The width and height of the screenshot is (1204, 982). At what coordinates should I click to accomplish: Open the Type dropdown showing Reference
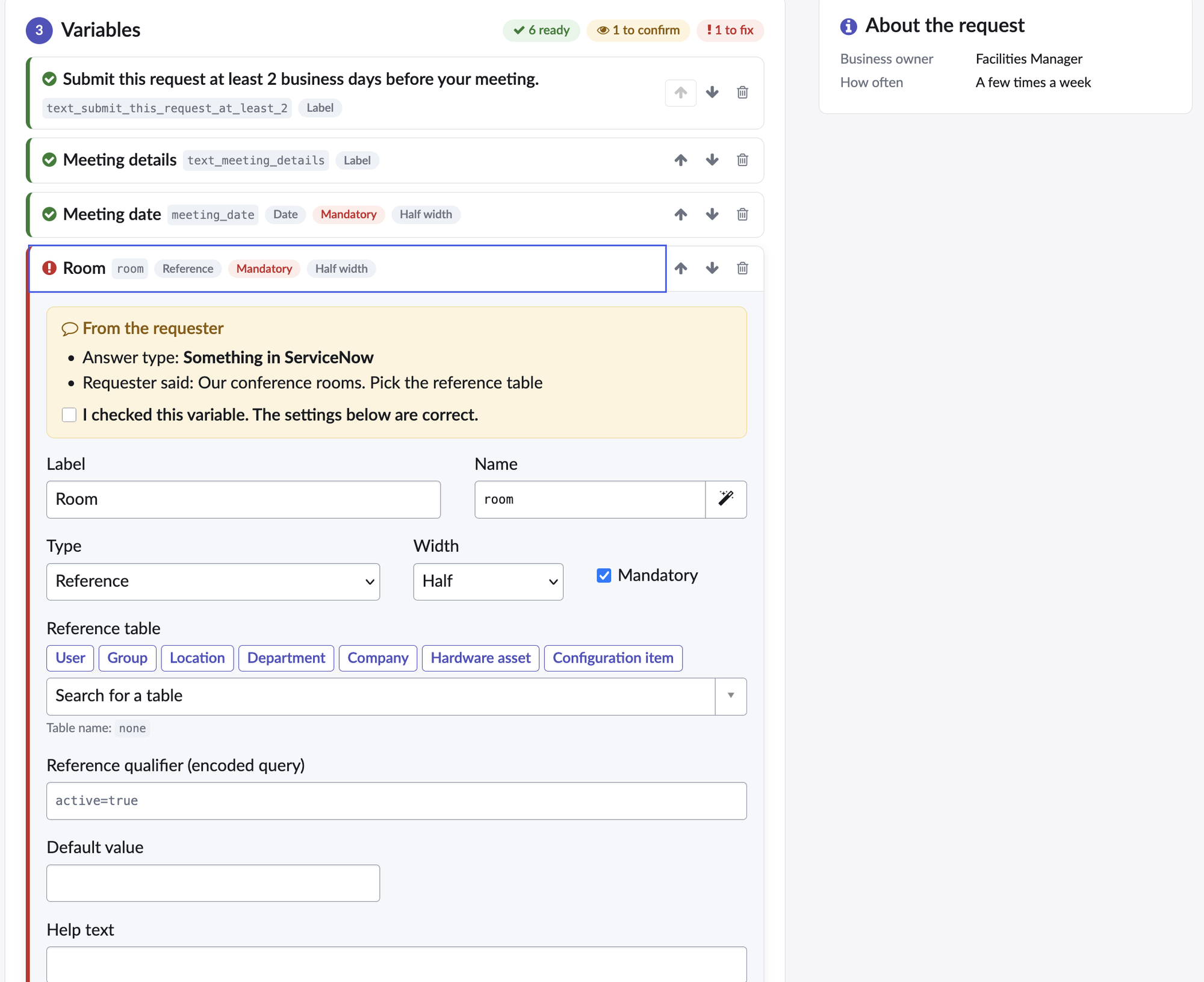(213, 581)
